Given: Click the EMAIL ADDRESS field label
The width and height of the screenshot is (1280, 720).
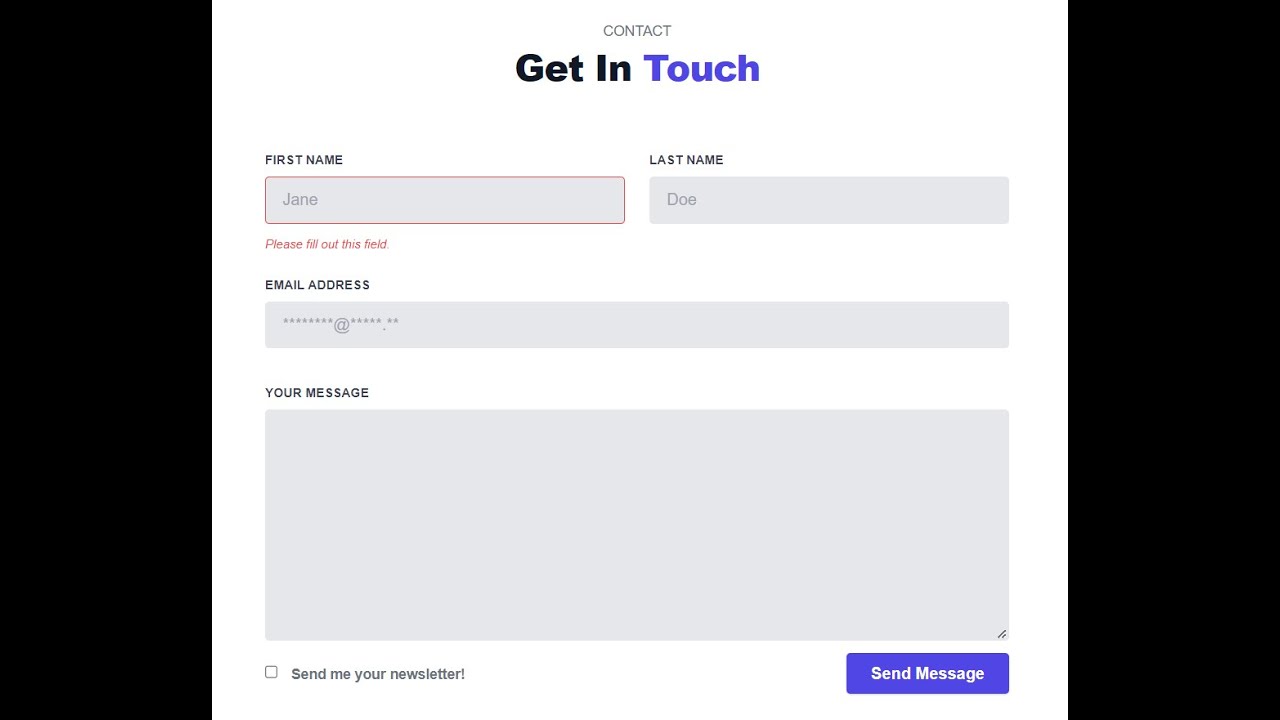Looking at the screenshot, I should pos(317,285).
